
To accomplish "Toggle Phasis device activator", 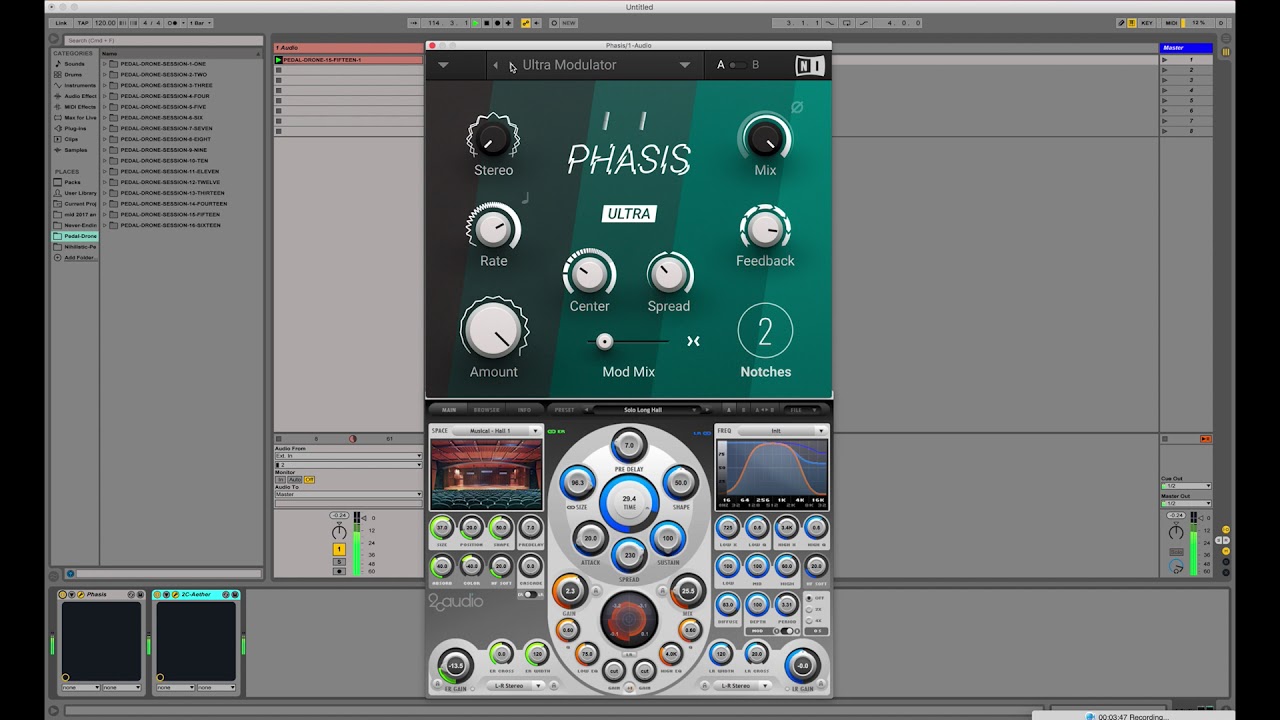I will (x=62, y=595).
